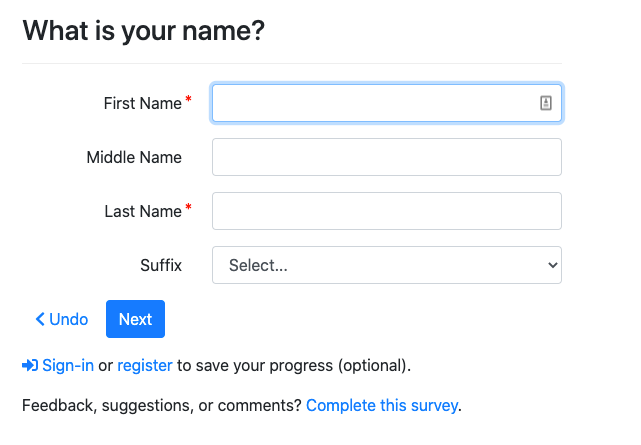The width and height of the screenshot is (641, 445).
Task: Click the "What is your name?" heading
Action: coord(143,30)
